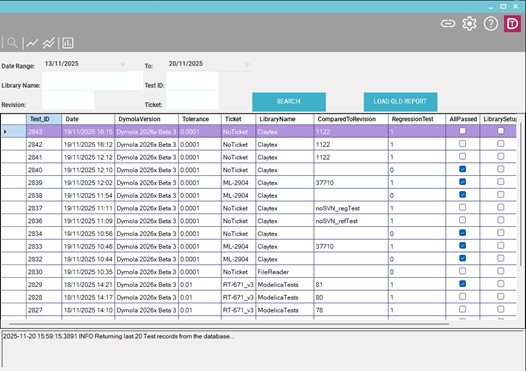Image resolution: width=526 pixels, height=371 pixels.
Task: Select row header arrow for test 2843
Action: click(x=14, y=131)
